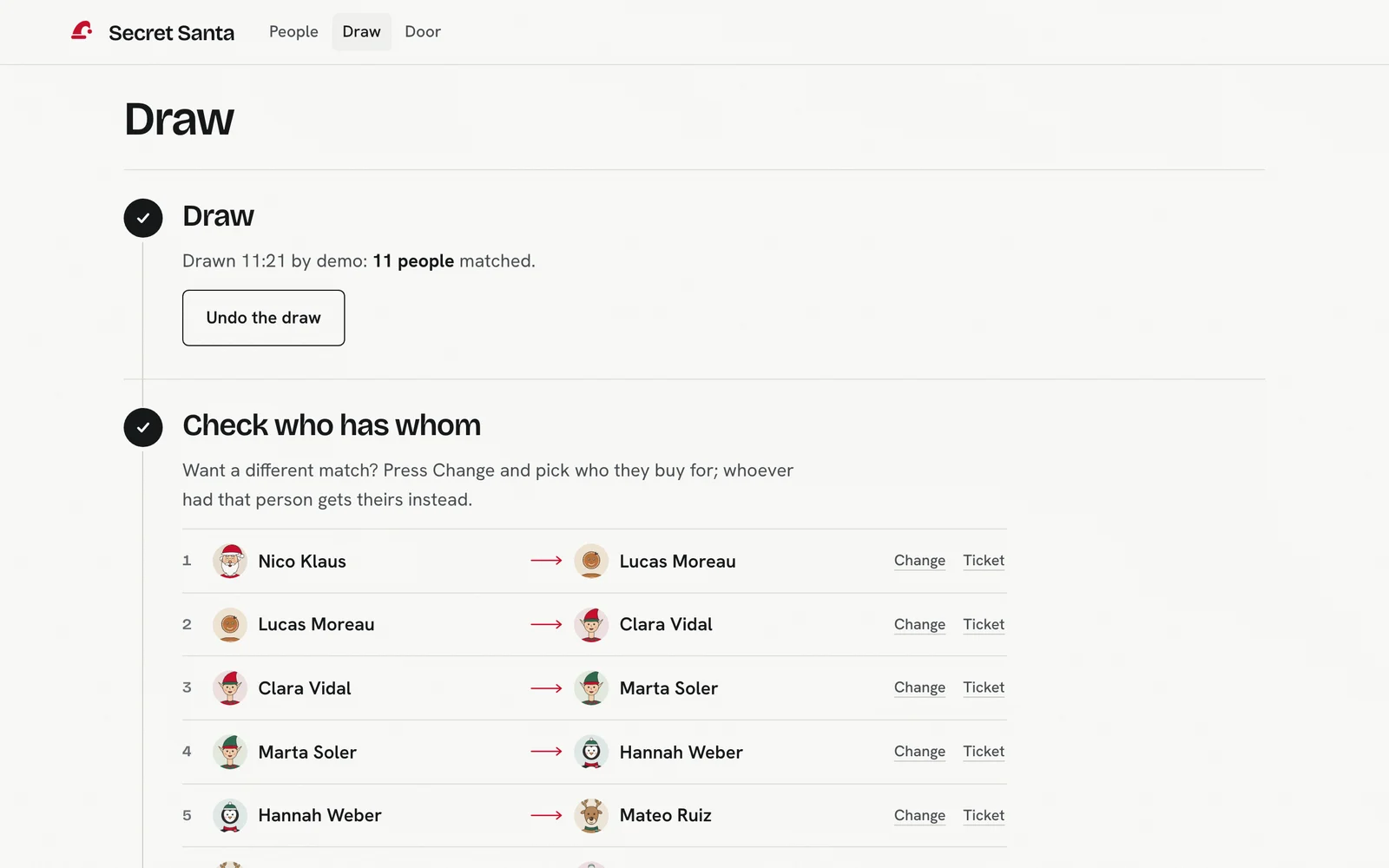Click the giver name Nico Klaus
Image resolution: width=1389 pixels, height=868 pixels.
click(302, 562)
